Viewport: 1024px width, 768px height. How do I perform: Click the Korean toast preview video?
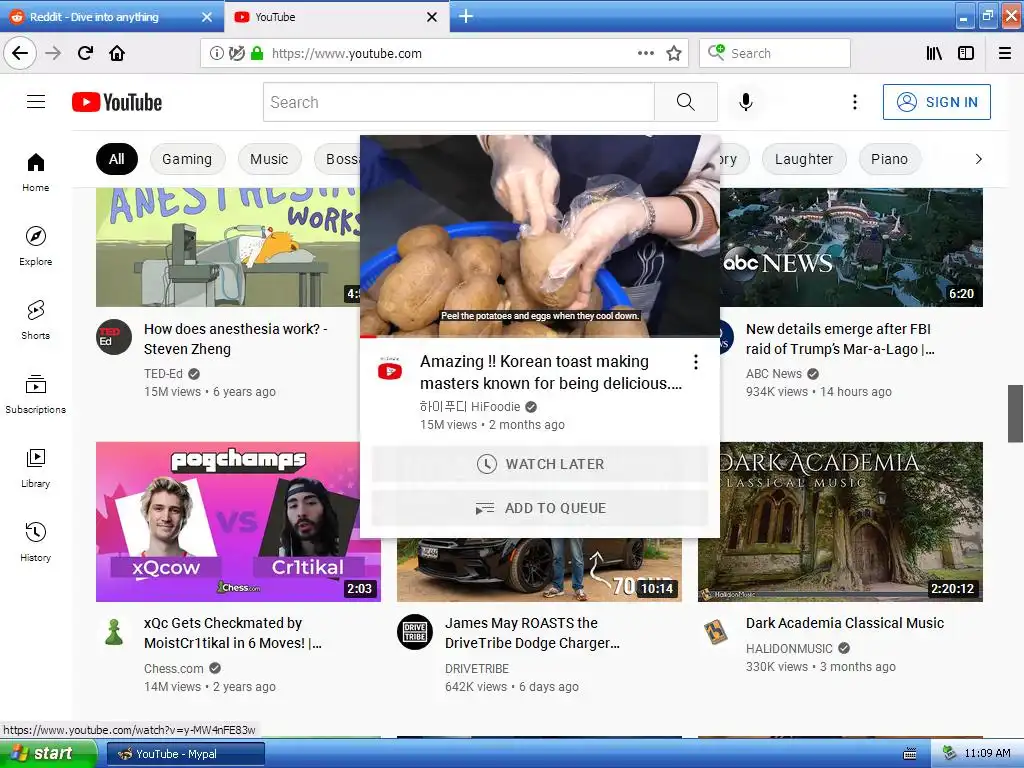coord(540,236)
